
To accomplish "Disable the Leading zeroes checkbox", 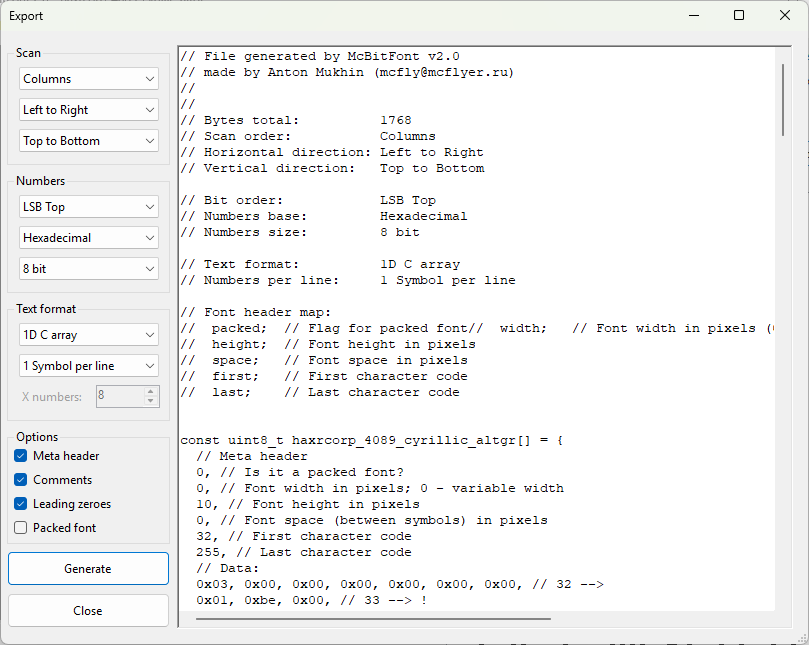I will [21, 504].
